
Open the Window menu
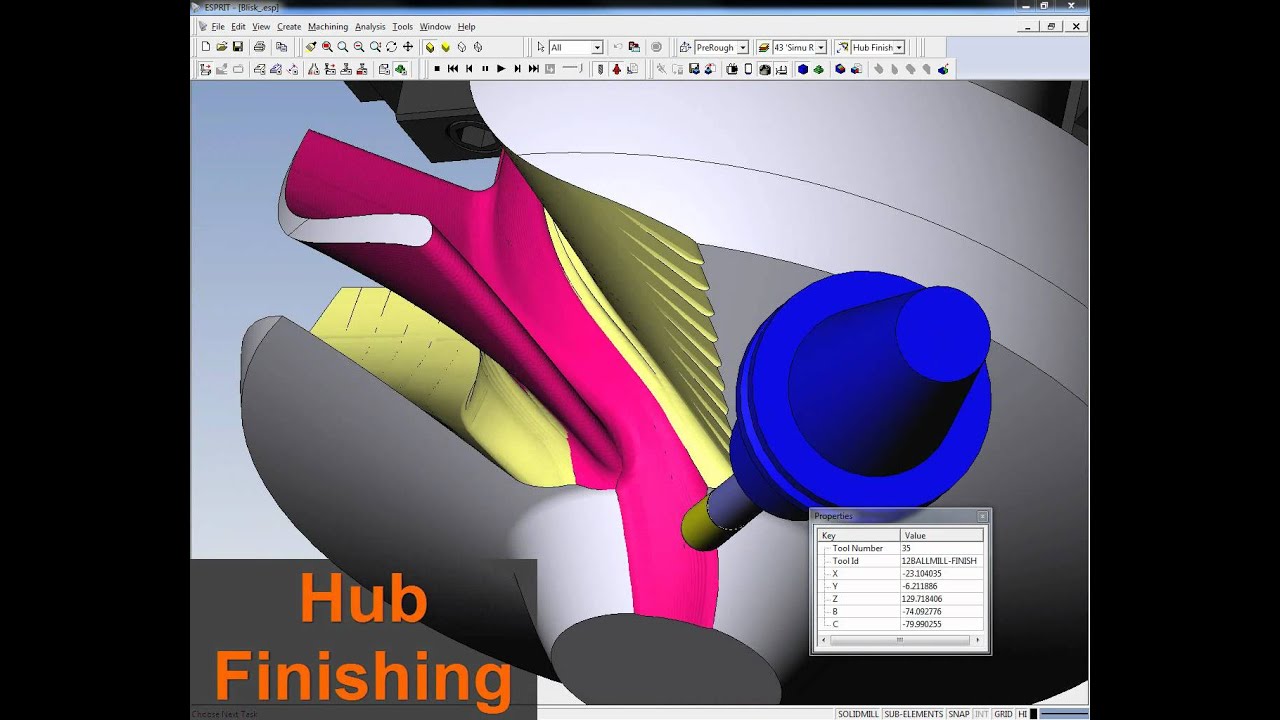435,27
